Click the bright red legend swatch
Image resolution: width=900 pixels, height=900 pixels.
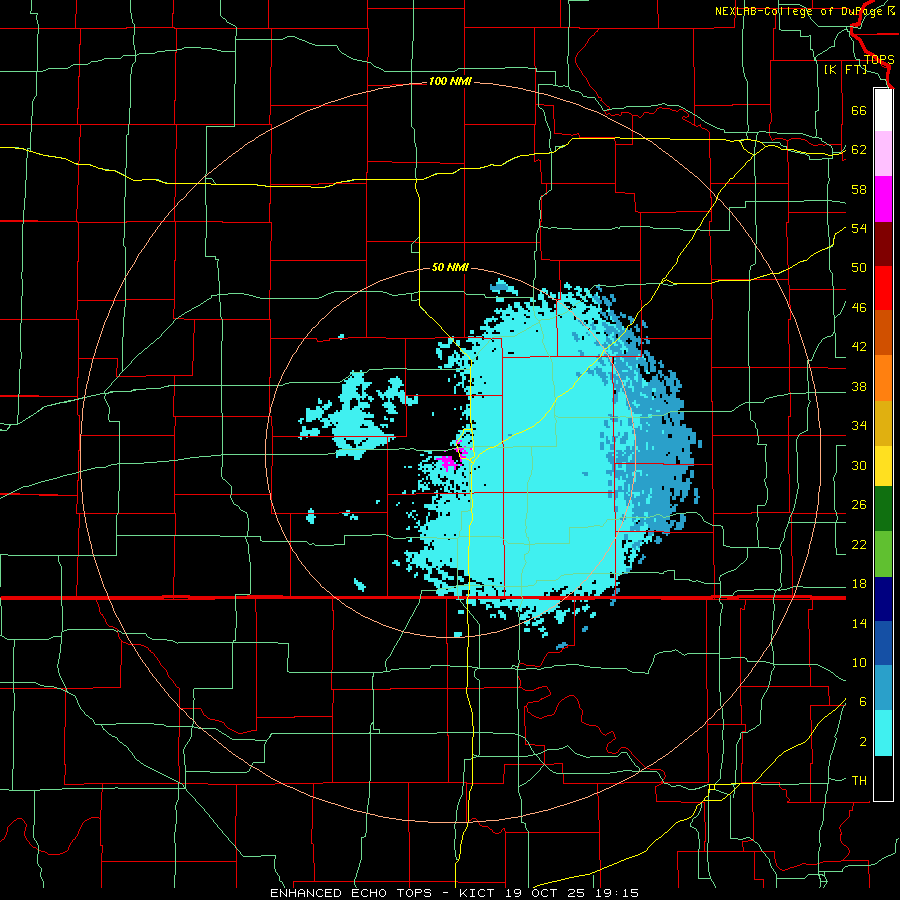tap(883, 288)
